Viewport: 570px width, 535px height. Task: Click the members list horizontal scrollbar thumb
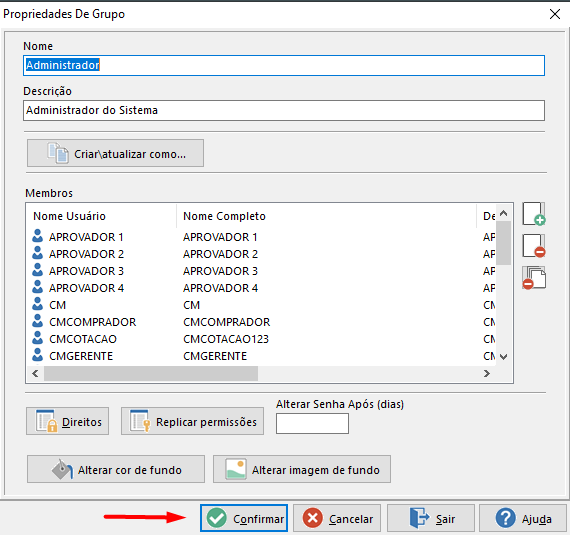tap(151, 374)
